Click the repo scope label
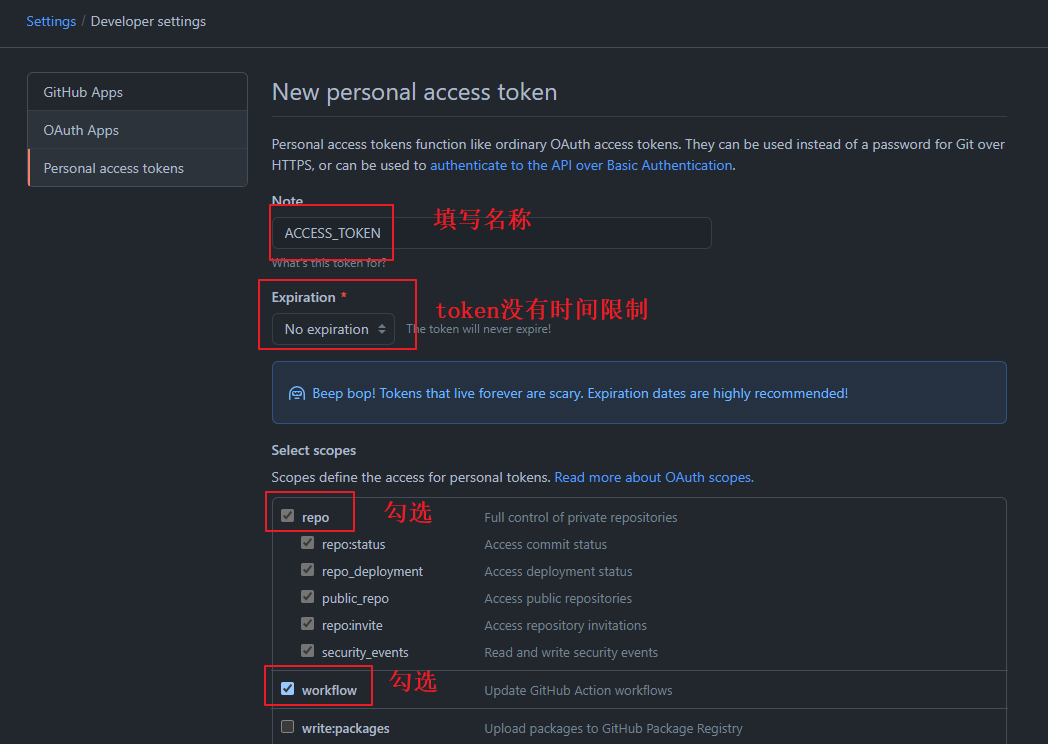 315,518
